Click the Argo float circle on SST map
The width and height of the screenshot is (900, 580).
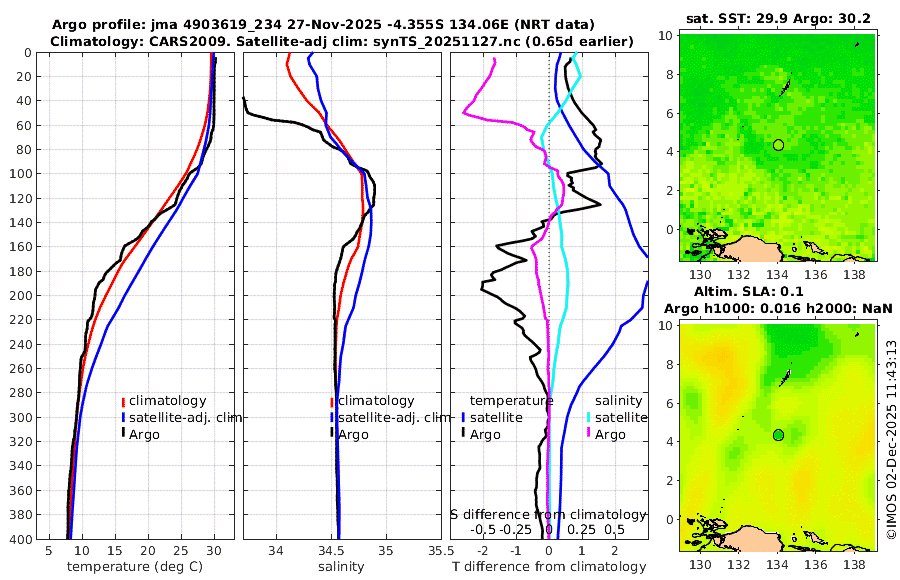tap(778, 145)
